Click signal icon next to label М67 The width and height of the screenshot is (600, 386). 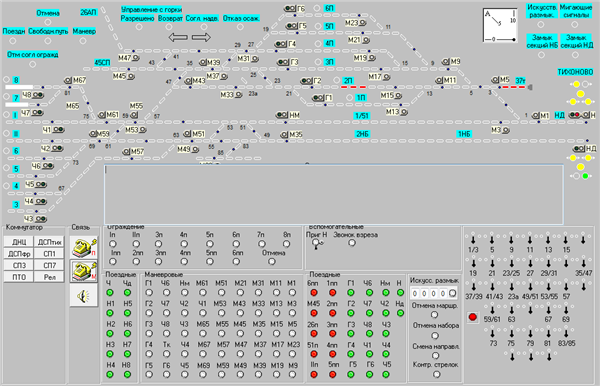click(x=67, y=80)
